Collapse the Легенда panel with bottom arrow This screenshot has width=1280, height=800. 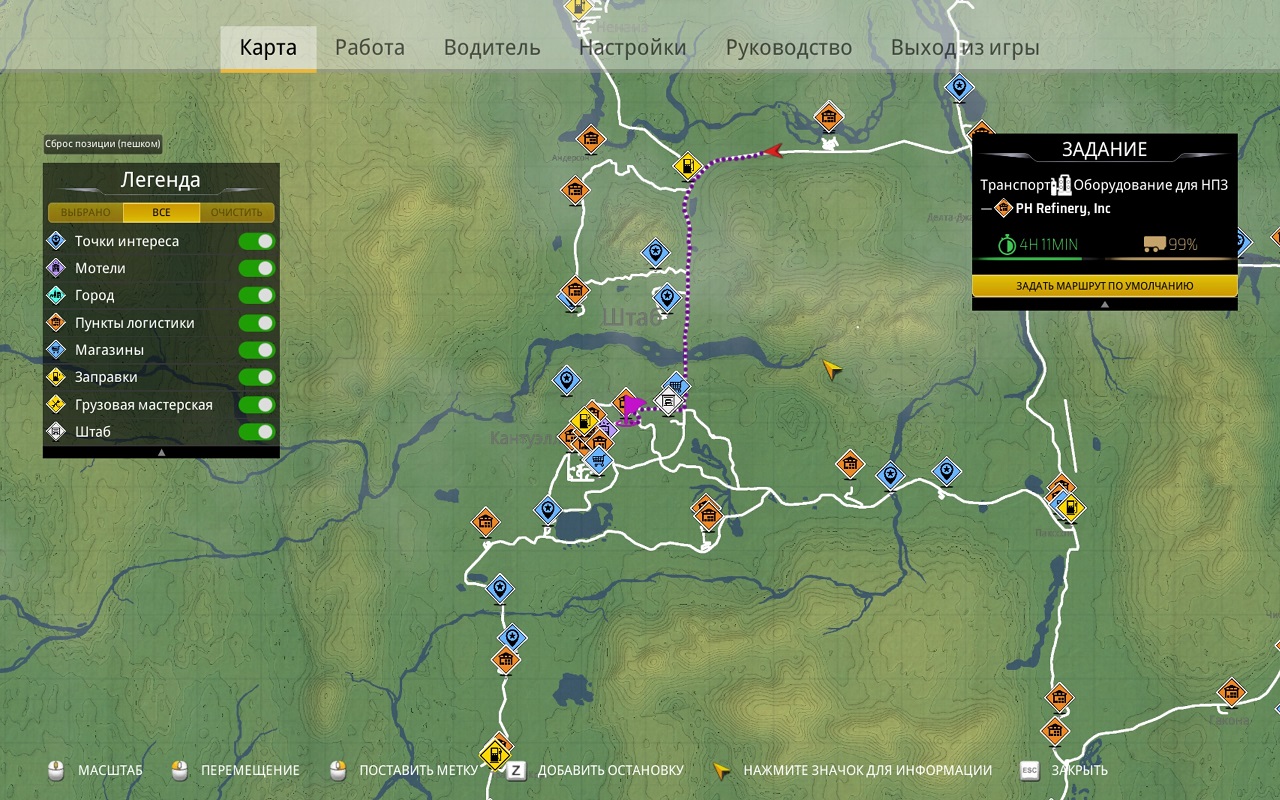click(x=161, y=453)
